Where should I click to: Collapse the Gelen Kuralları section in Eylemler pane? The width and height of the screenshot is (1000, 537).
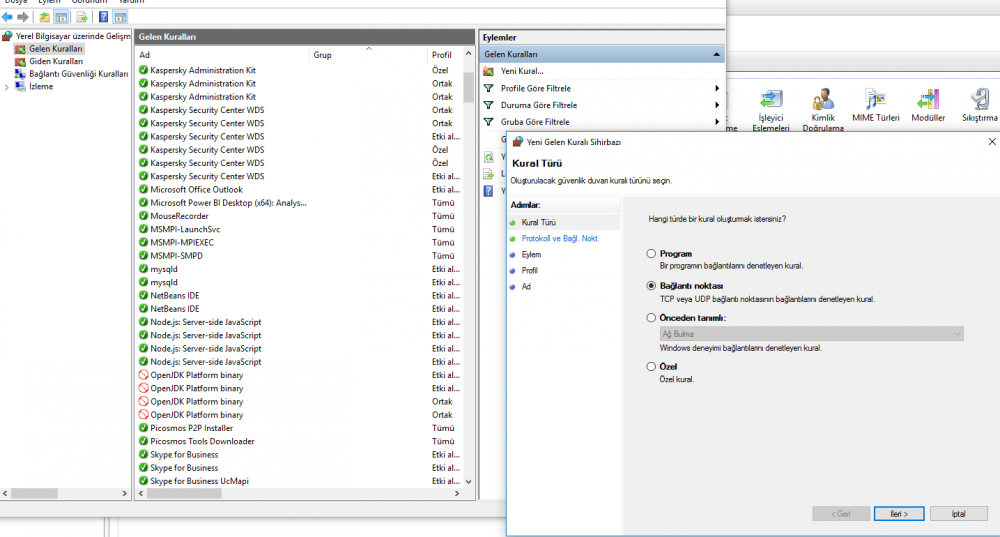[716, 54]
